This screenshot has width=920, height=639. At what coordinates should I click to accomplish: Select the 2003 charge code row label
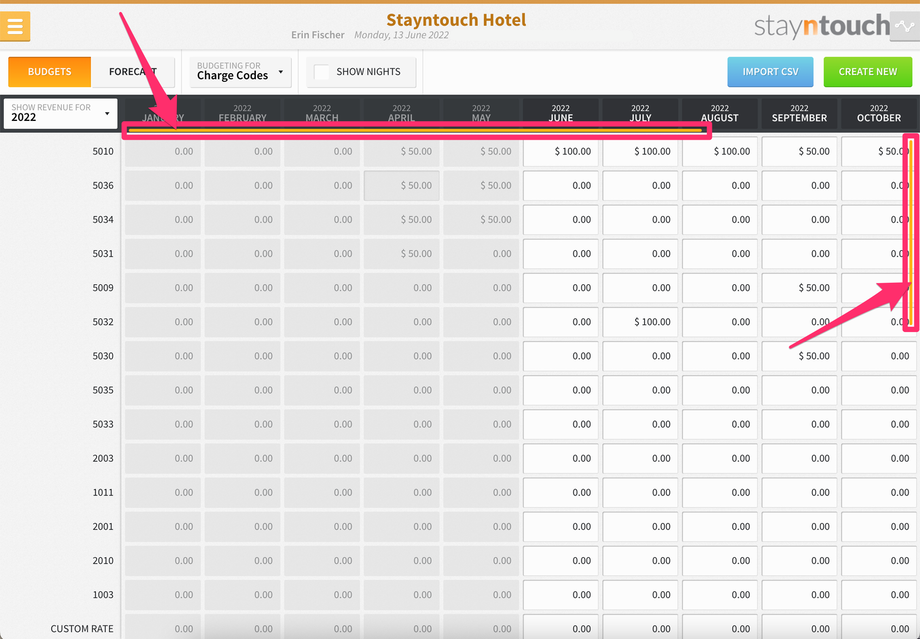click(x=103, y=458)
